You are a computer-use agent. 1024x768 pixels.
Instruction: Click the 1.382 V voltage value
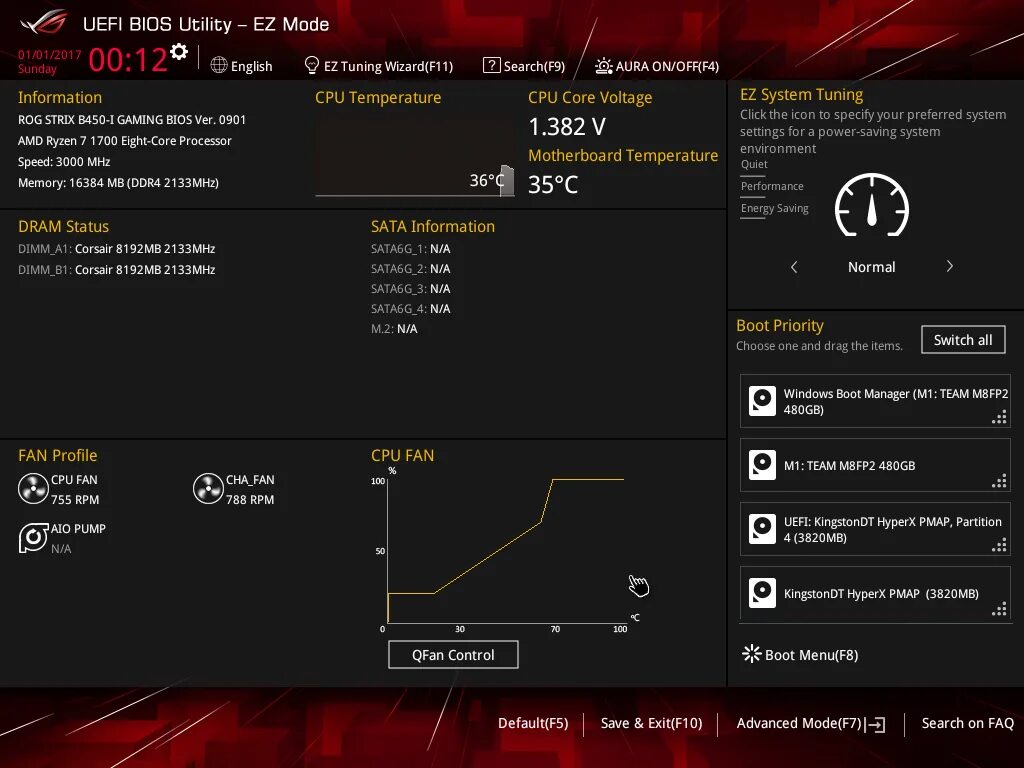tap(567, 127)
